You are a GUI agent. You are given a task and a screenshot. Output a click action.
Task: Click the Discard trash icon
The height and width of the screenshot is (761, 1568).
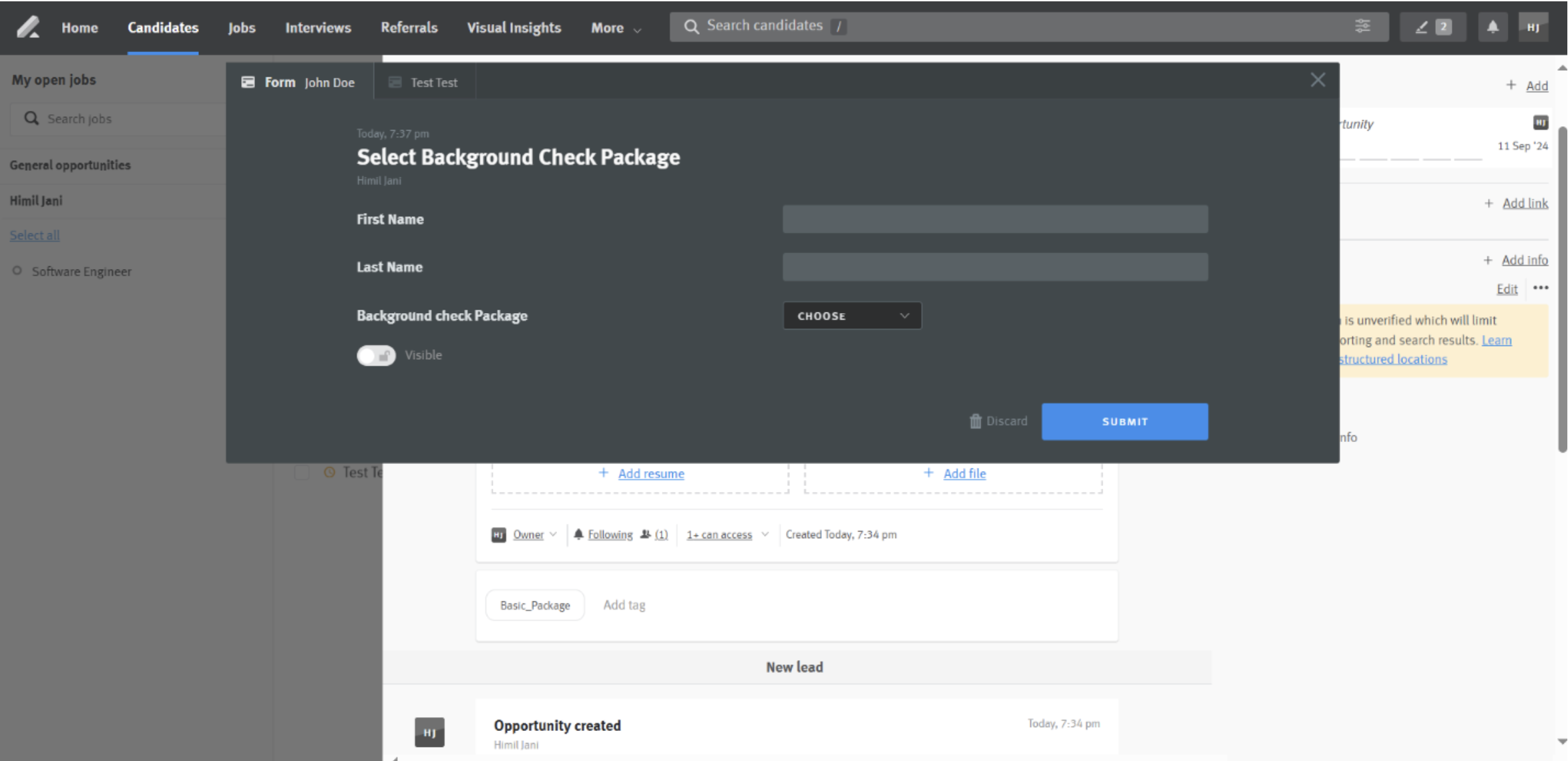[x=976, y=421]
